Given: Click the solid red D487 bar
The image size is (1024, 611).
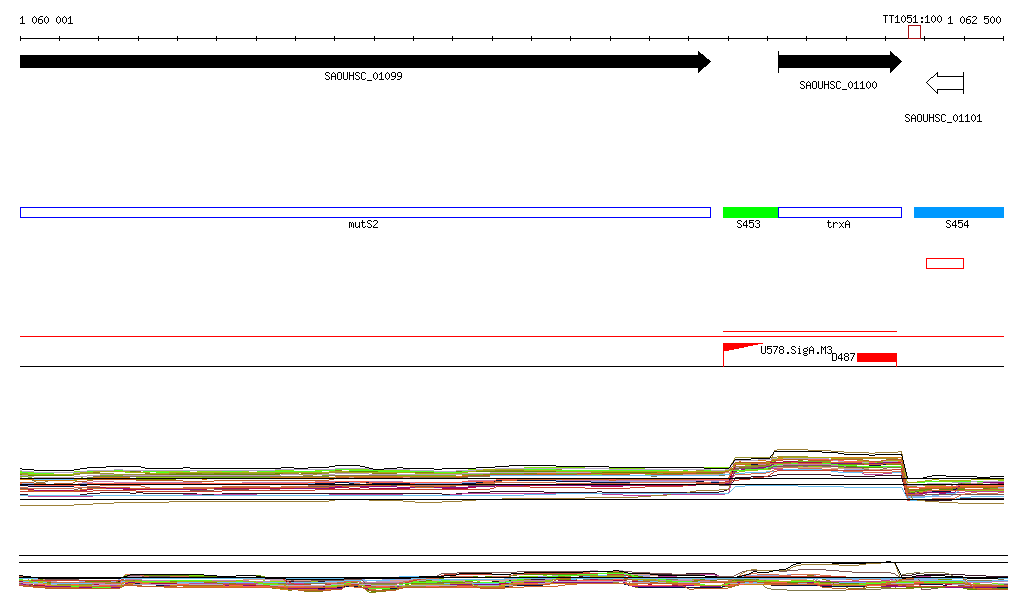Looking at the screenshot, I should pos(877,357).
